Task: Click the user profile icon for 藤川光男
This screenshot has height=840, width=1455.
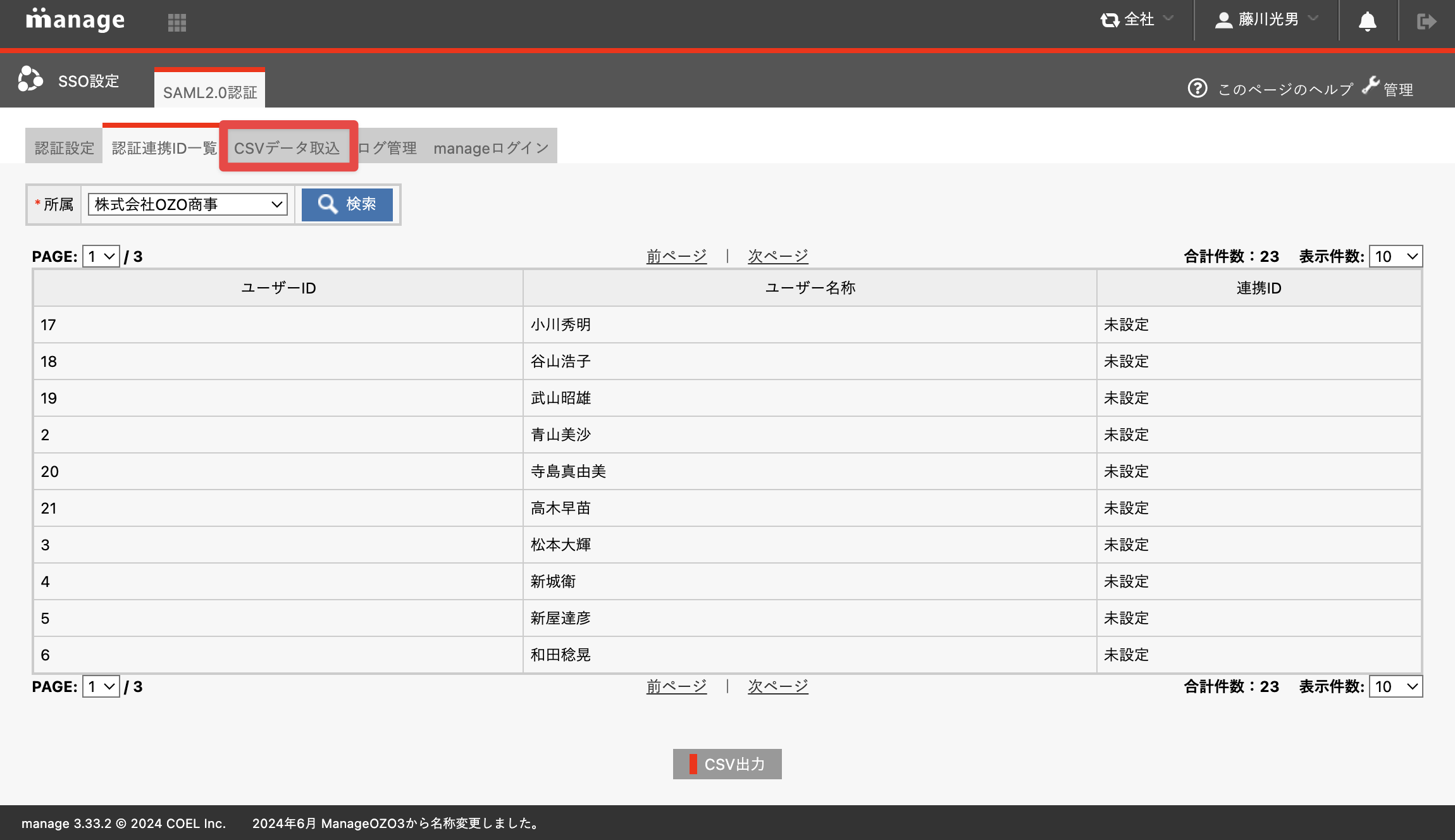Action: pyautogui.click(x=1224, y=20)
